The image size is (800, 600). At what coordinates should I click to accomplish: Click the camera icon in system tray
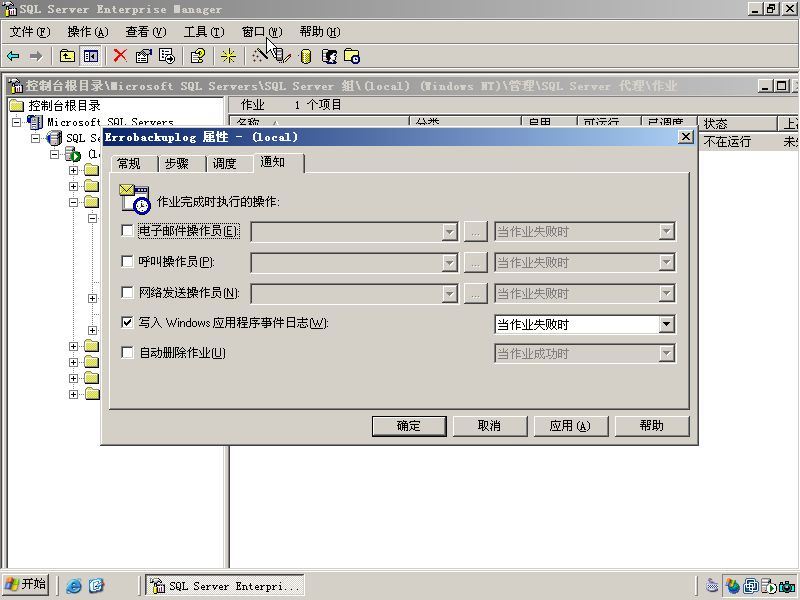(x=787, y=586)
